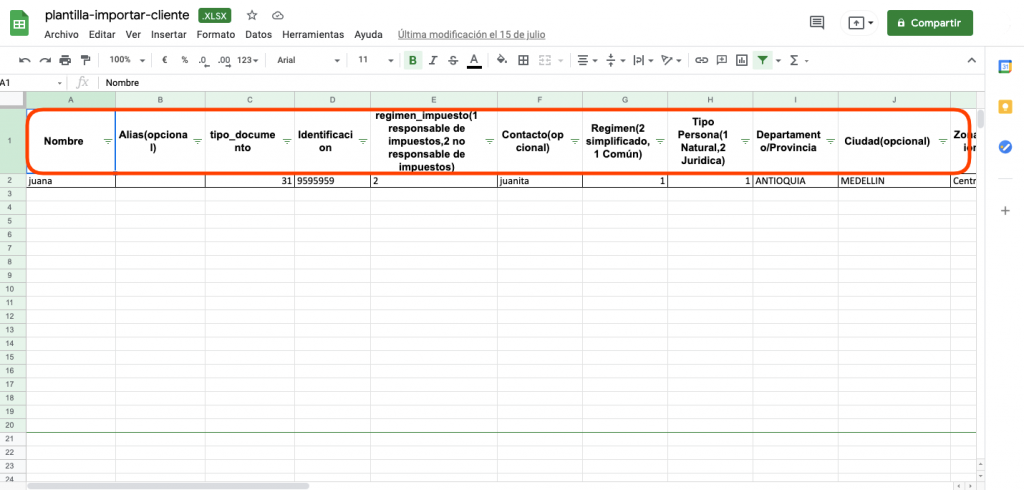Open the Editar menu
Image resolution: width=1024 pixels, height=490 pixels.
102,35
